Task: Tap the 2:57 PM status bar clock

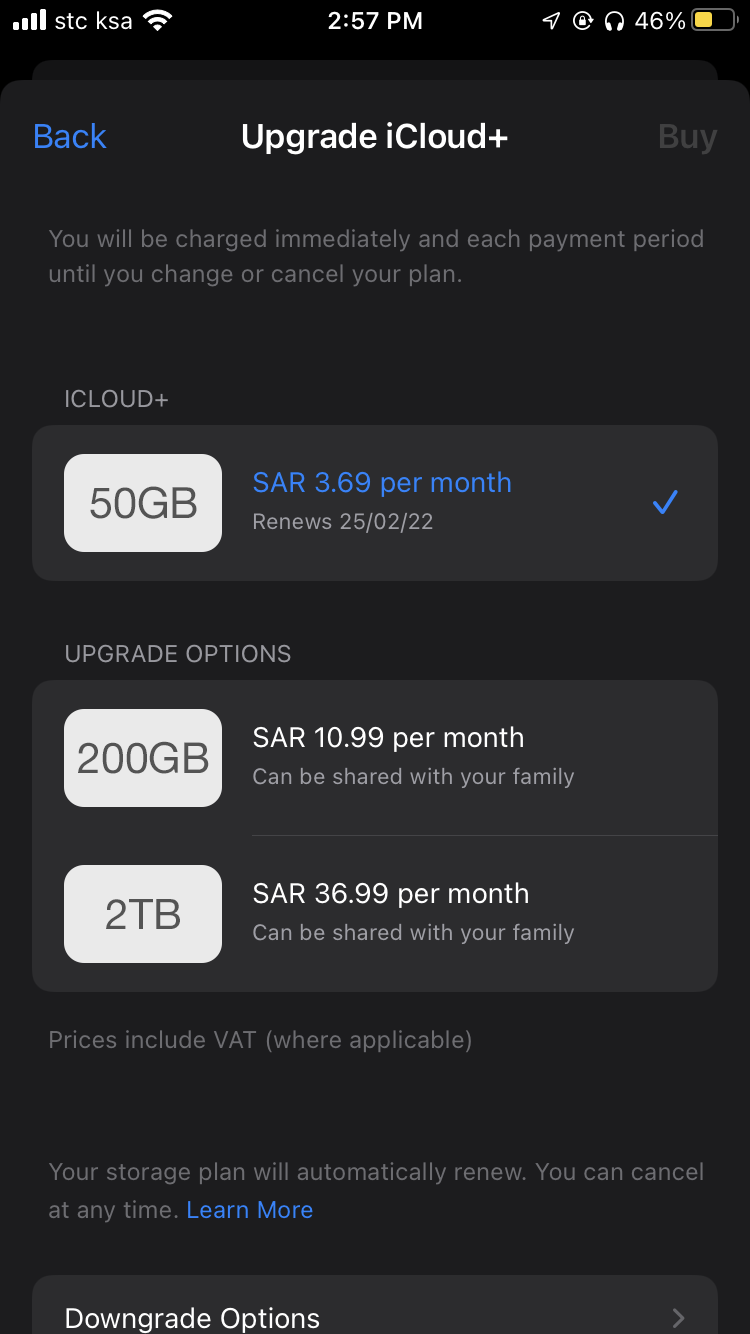Action: [375, 21]
